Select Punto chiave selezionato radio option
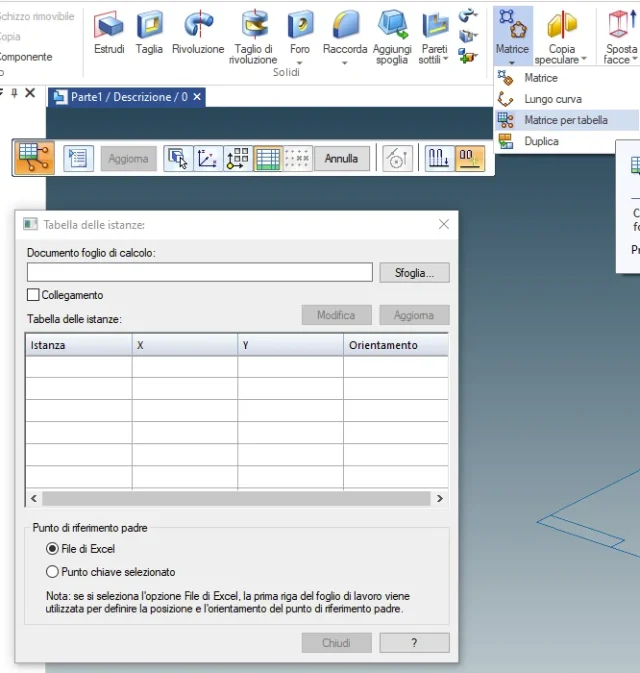 [x=52, y=572]
